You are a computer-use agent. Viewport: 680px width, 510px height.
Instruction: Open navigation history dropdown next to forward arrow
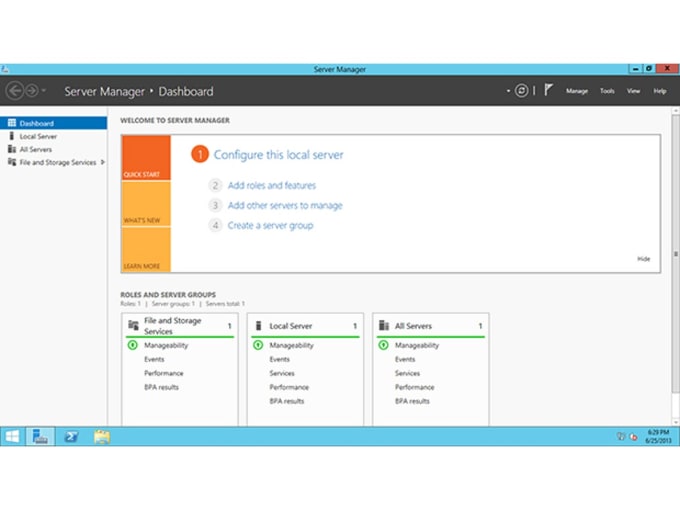point(44,91)
